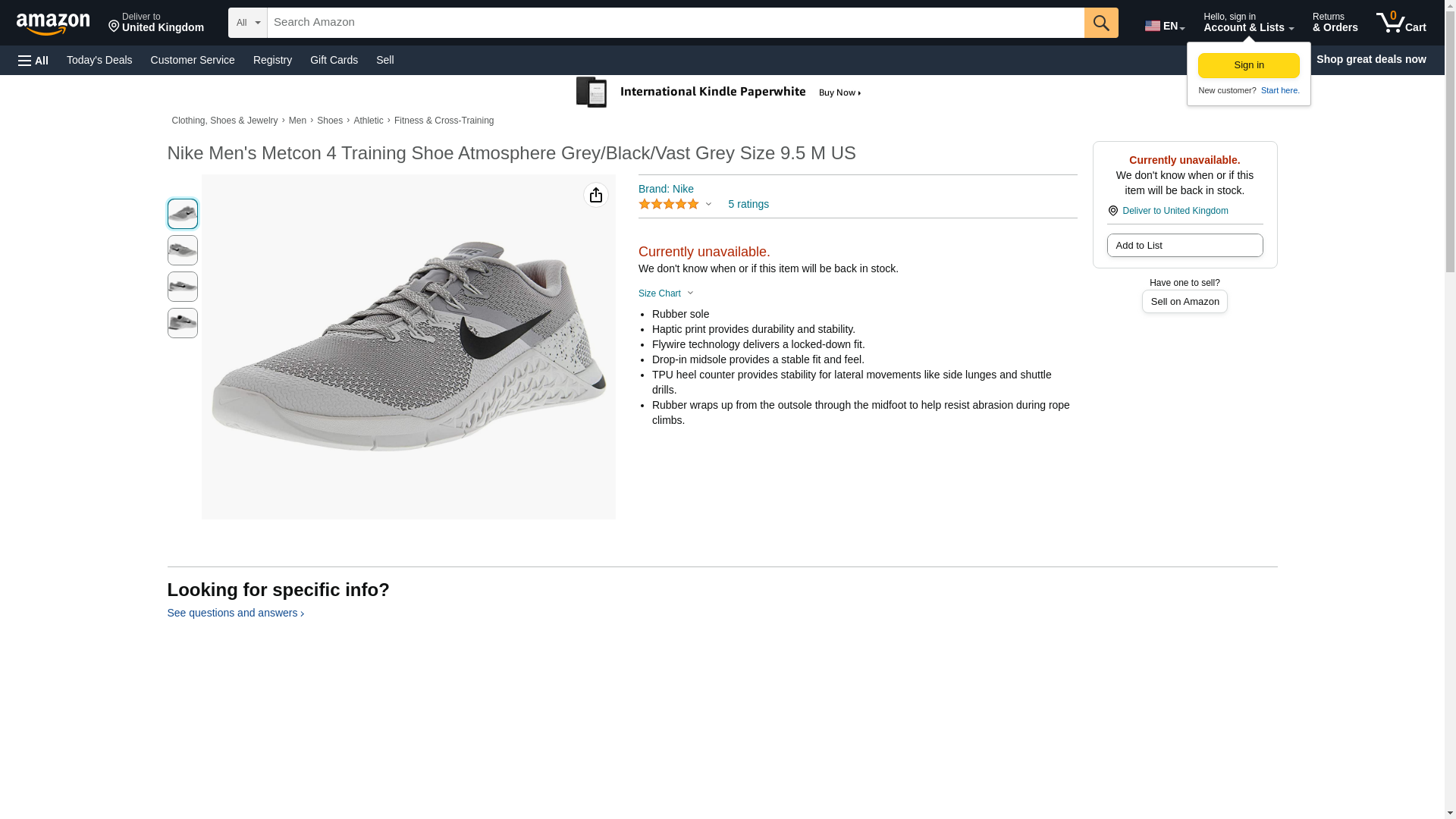Click the magnifying glass search button
The height and width of the screenshot is (819, 1456).
pyautogui.click(x=1100, y=23)
